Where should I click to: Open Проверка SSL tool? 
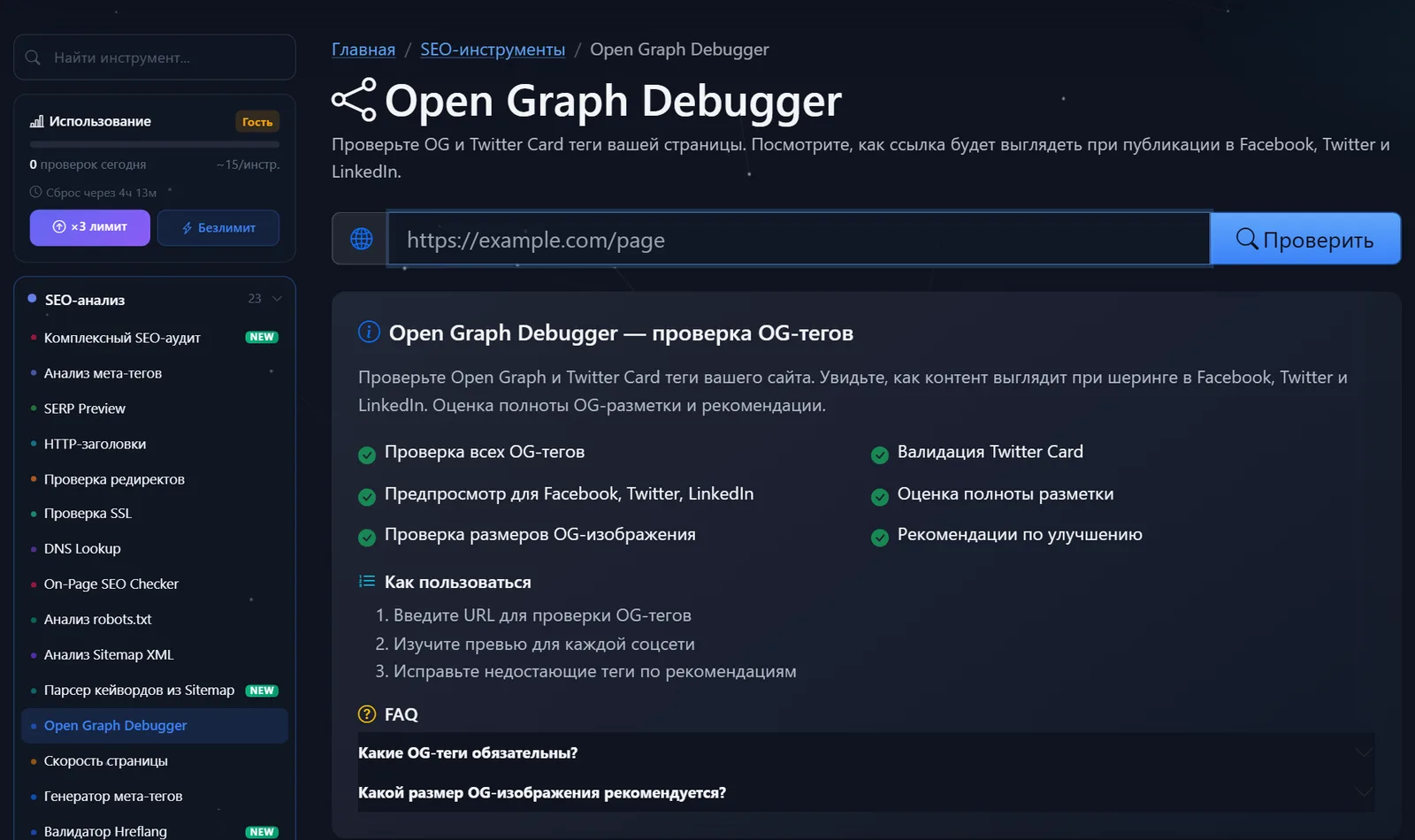pyautogui.click(x=155, y=513)
